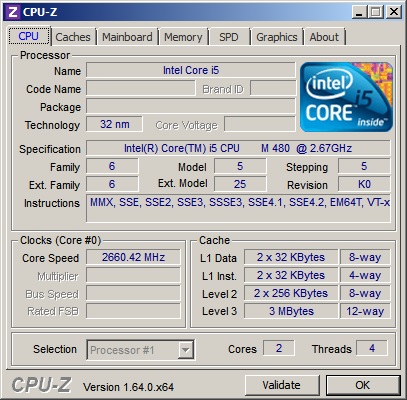Click the Specification field text
The height and width of the screenshot is (400, 407).
tap(238, 148)
